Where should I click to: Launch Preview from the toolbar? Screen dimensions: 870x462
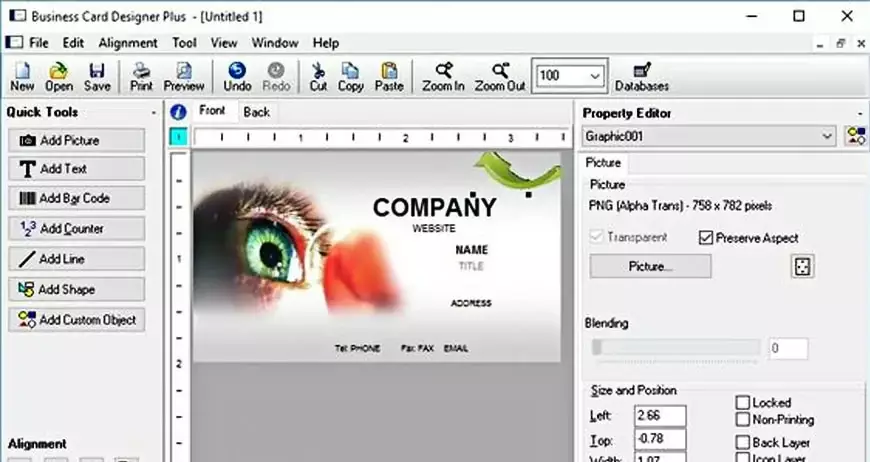tap(184, 76)
